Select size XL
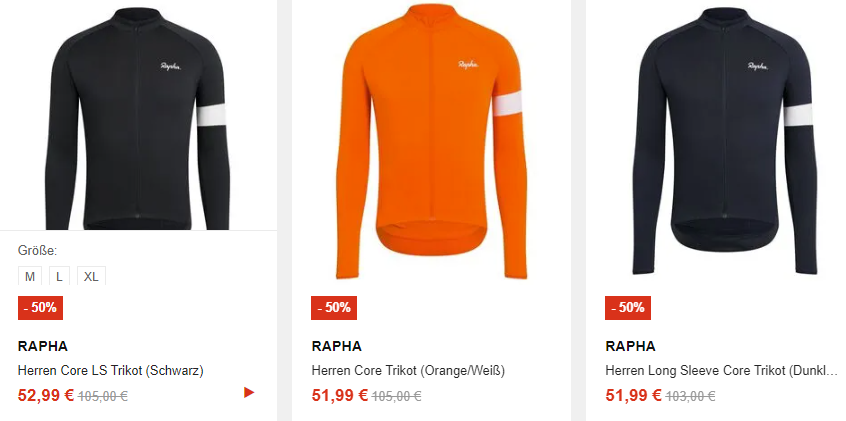 click(x=91, y=276)
